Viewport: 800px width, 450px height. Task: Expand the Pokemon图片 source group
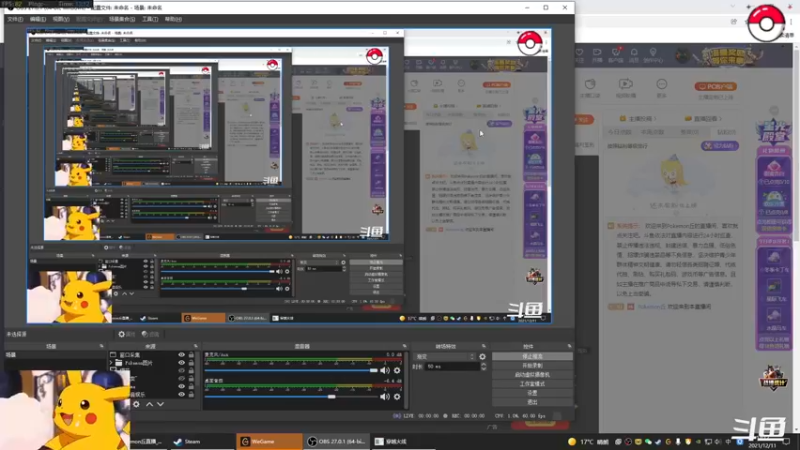tap(112, 363)
